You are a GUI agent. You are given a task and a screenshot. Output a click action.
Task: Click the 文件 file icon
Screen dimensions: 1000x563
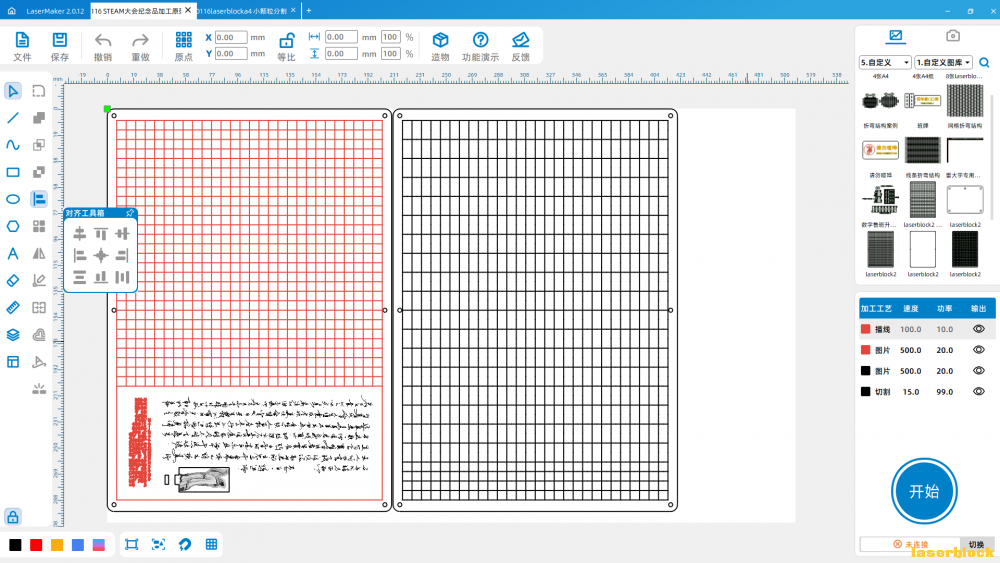click(x=22, y=40)
